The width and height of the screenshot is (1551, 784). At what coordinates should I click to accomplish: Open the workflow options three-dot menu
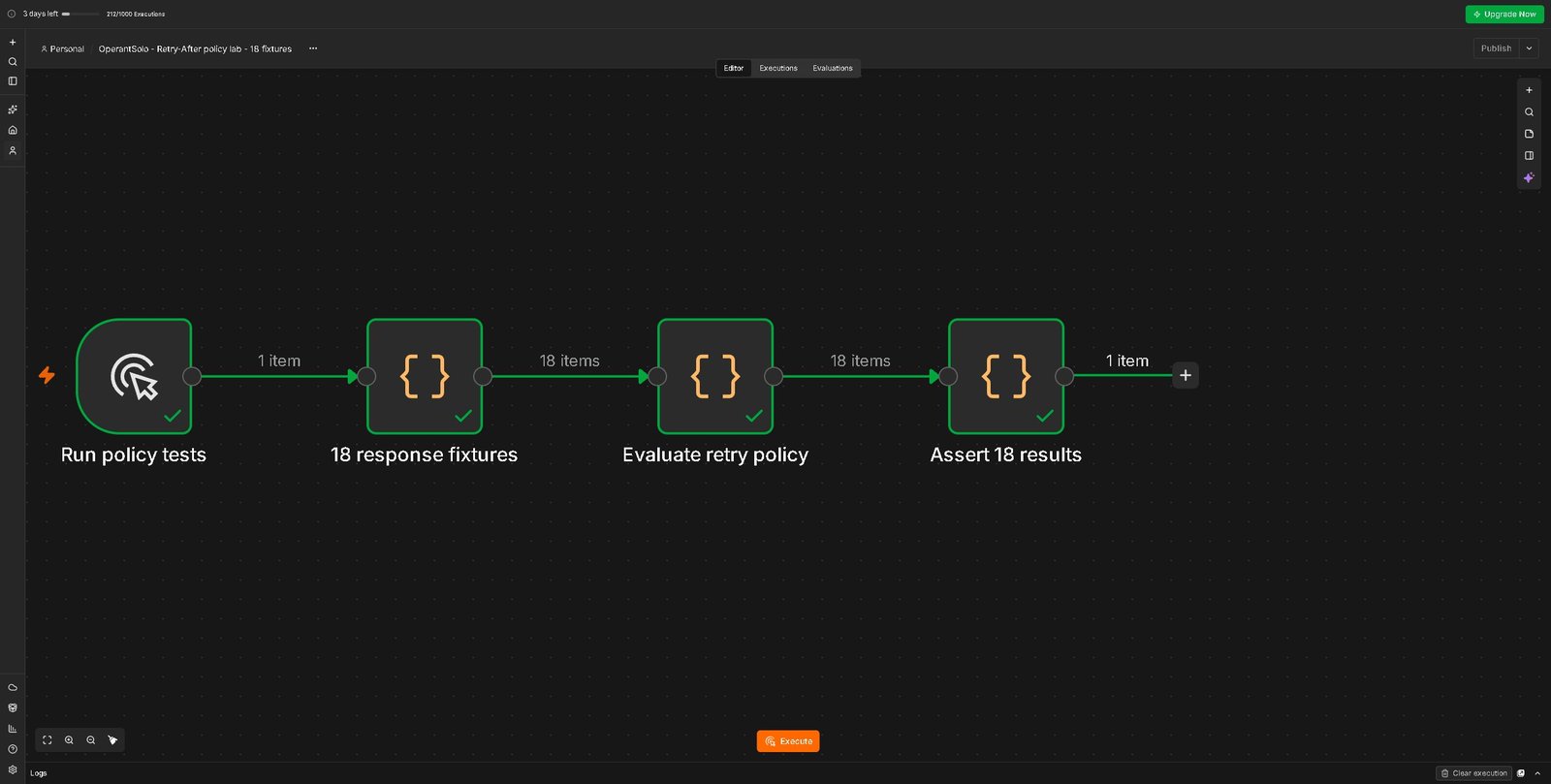[313, 48]
